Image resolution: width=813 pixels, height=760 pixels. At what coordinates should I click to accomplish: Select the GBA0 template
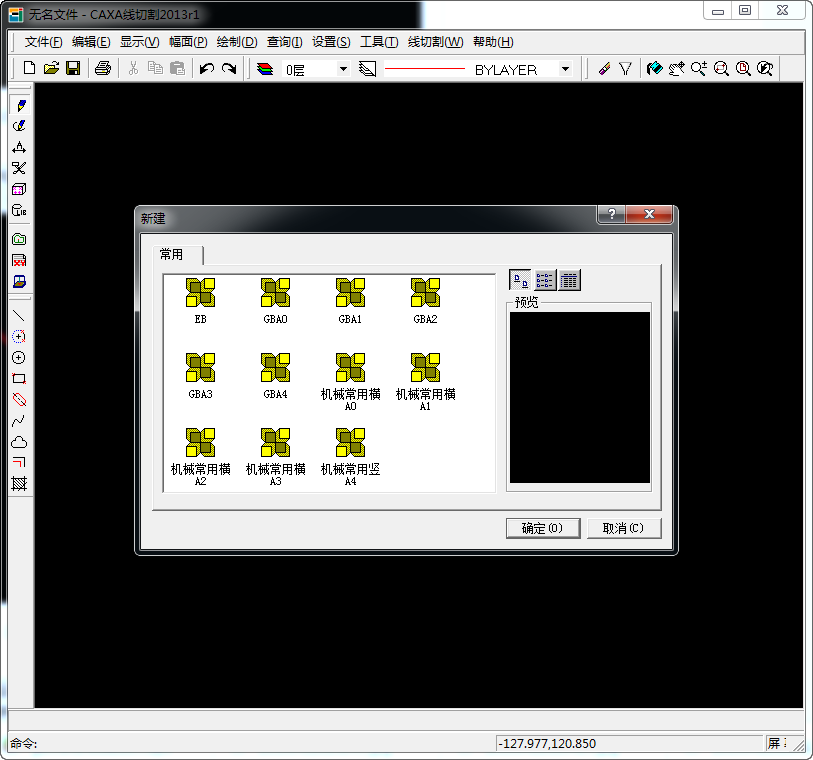coord(275,302)
